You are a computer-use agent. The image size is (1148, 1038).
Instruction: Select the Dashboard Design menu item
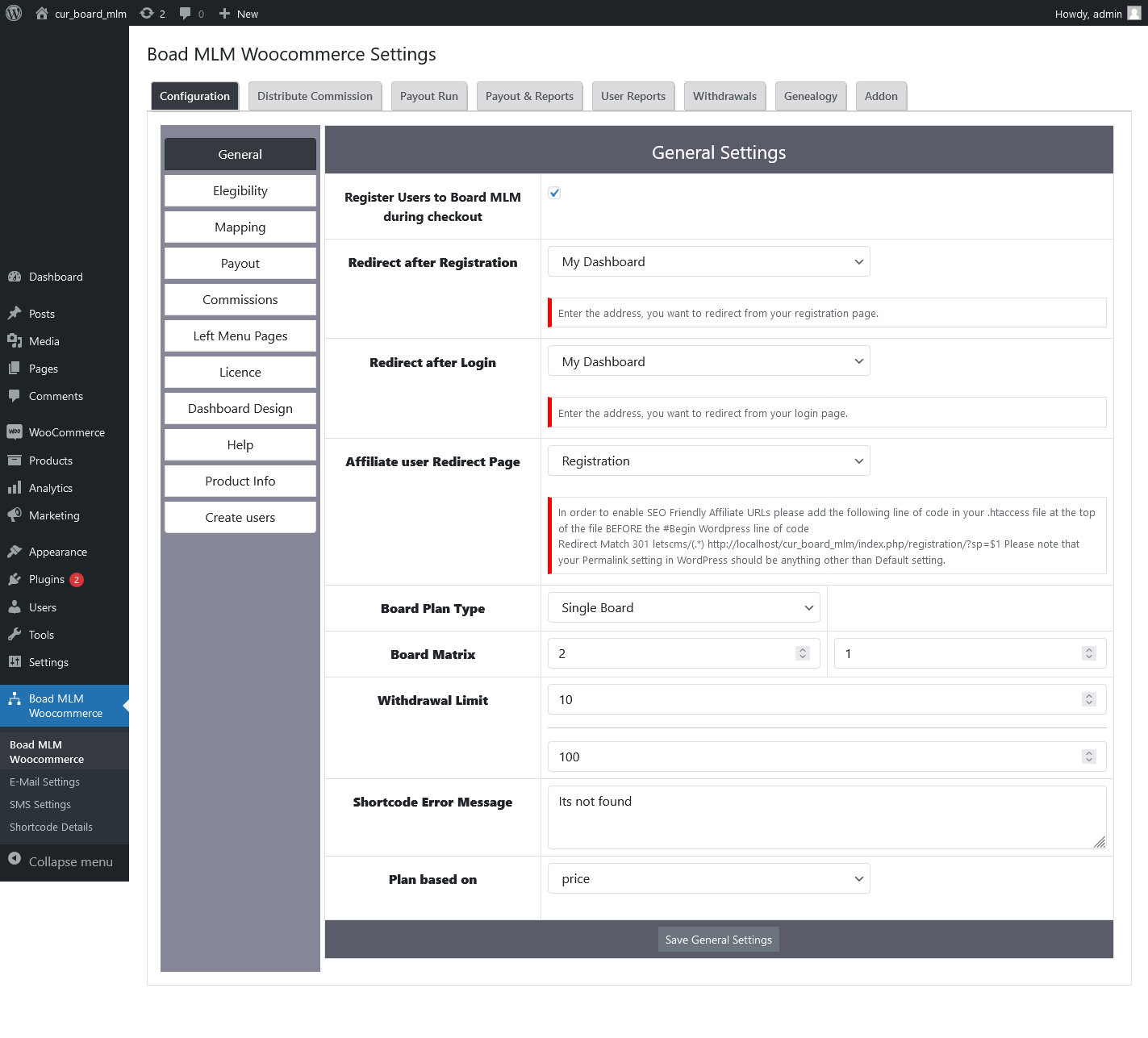click(x=240, y=408)
